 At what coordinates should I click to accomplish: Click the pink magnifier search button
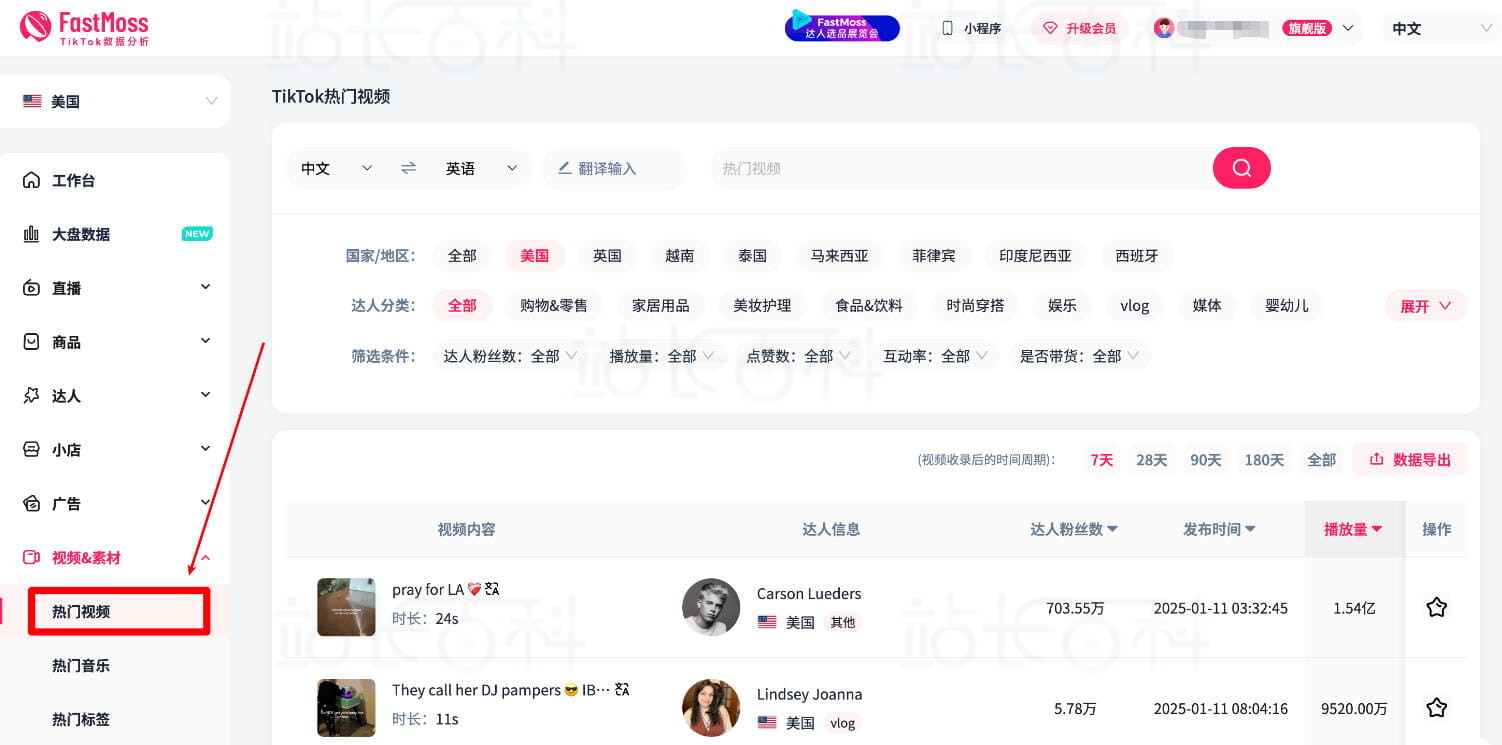[x=1242, y=168]
